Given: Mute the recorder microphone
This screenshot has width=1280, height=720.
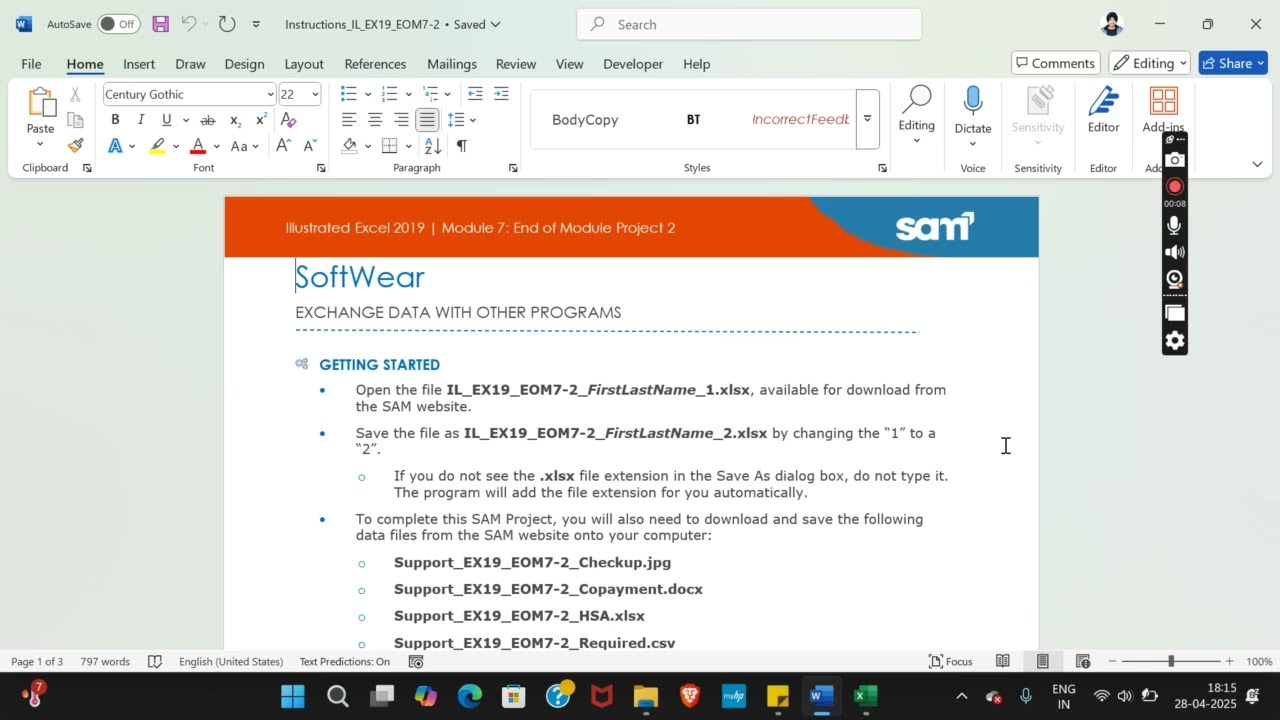Looking at the screenshot, I should (x=1175, y=226).
